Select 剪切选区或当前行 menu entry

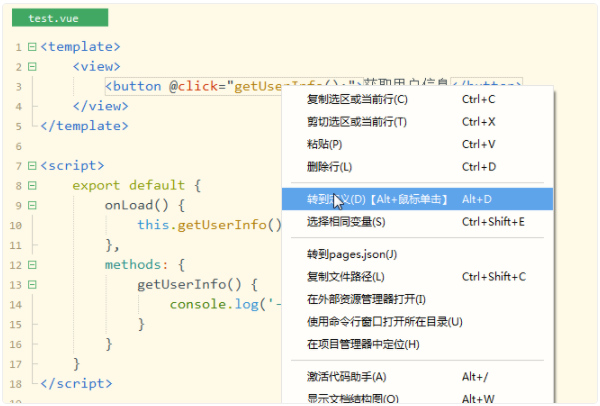pyautogui.click(x=357, y=121)
